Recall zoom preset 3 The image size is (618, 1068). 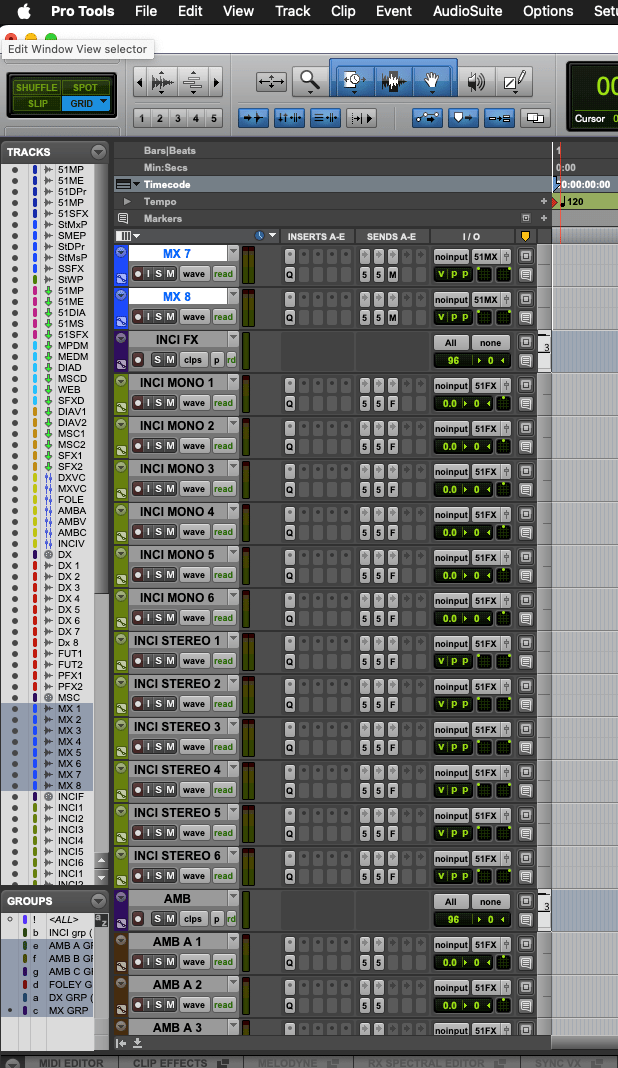178,119
